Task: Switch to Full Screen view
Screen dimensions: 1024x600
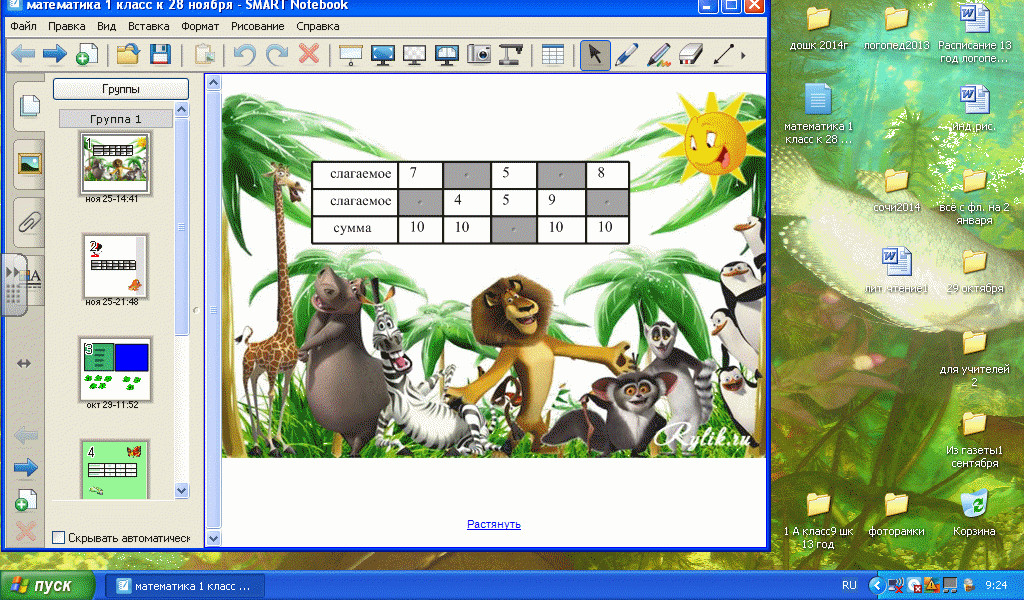Action: coord(383,54)
